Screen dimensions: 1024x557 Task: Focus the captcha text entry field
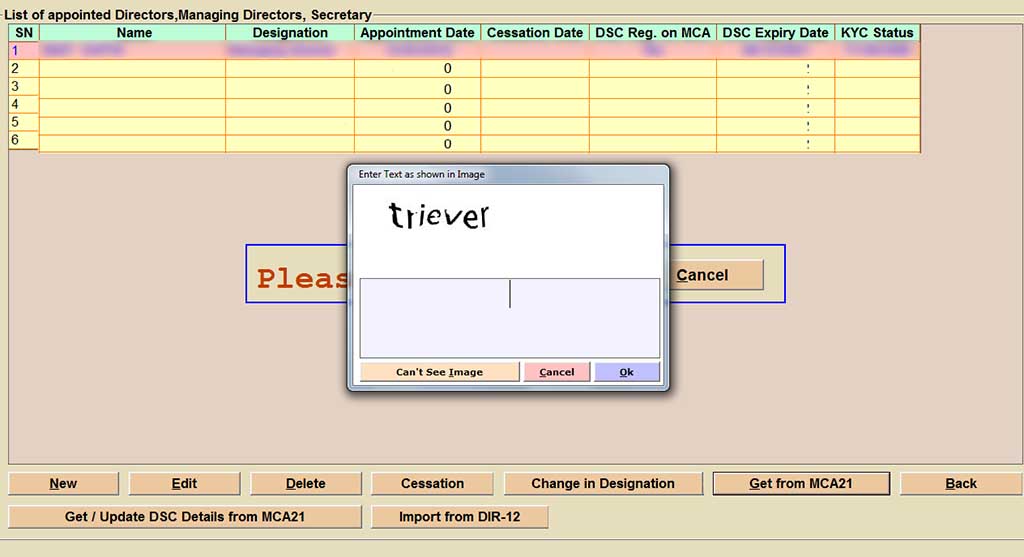(509, 317)
